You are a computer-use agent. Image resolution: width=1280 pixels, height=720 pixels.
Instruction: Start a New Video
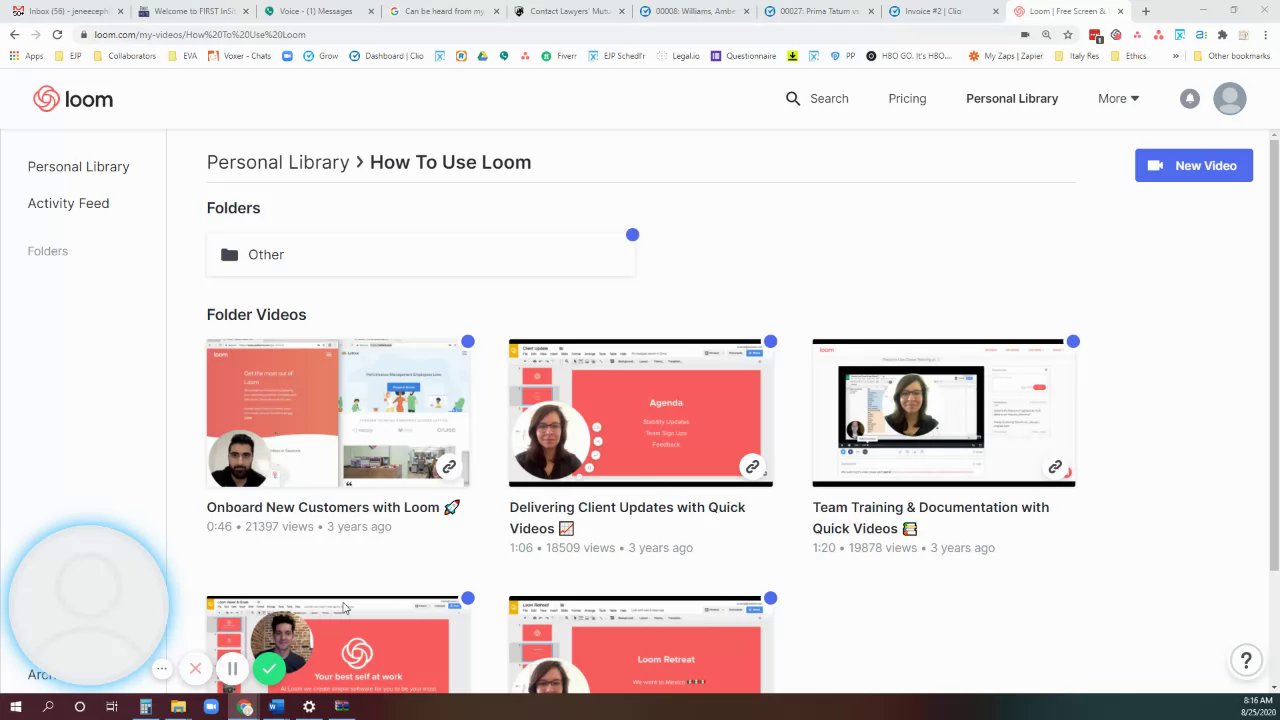1193,166
